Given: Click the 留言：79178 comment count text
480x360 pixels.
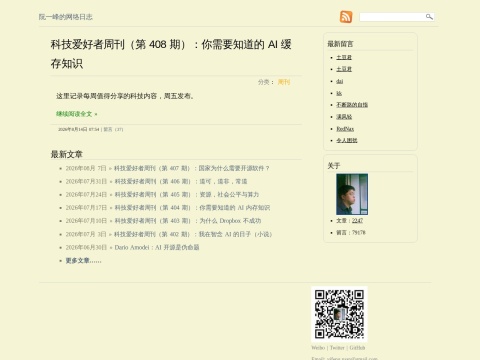Looking at the screenshot, I should pyautogui.click(x=351, y=233).
